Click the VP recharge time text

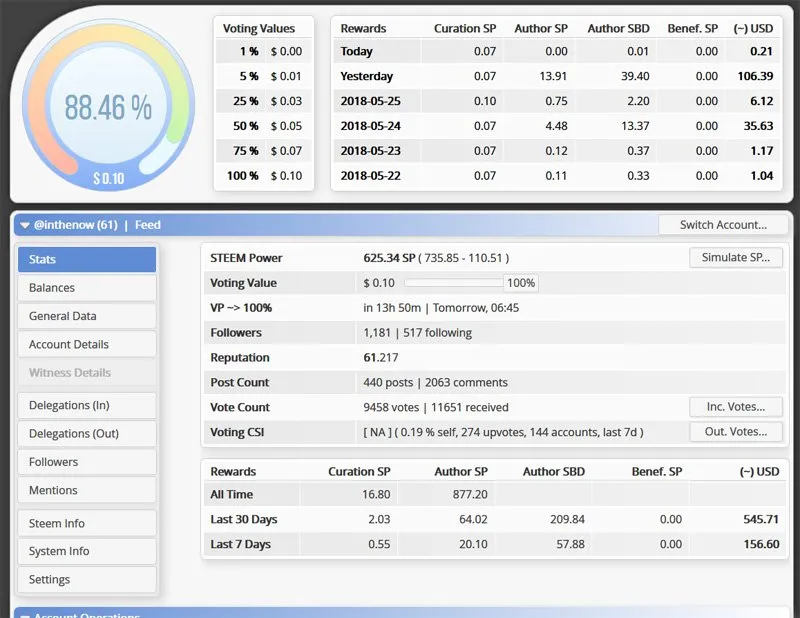click(441, 308)
